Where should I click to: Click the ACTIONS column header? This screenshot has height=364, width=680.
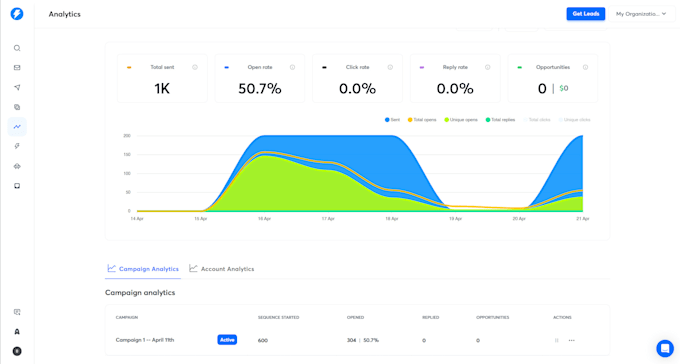(562, 318)
